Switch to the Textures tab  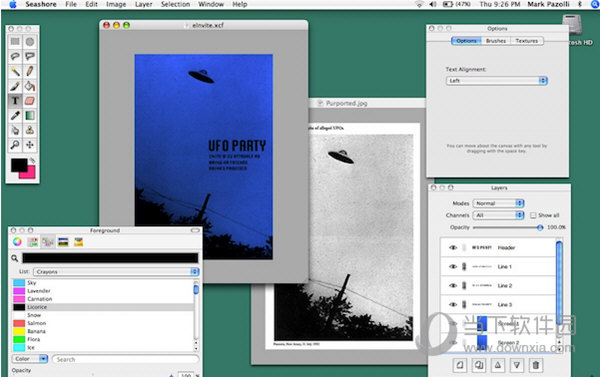pos(527,41)
